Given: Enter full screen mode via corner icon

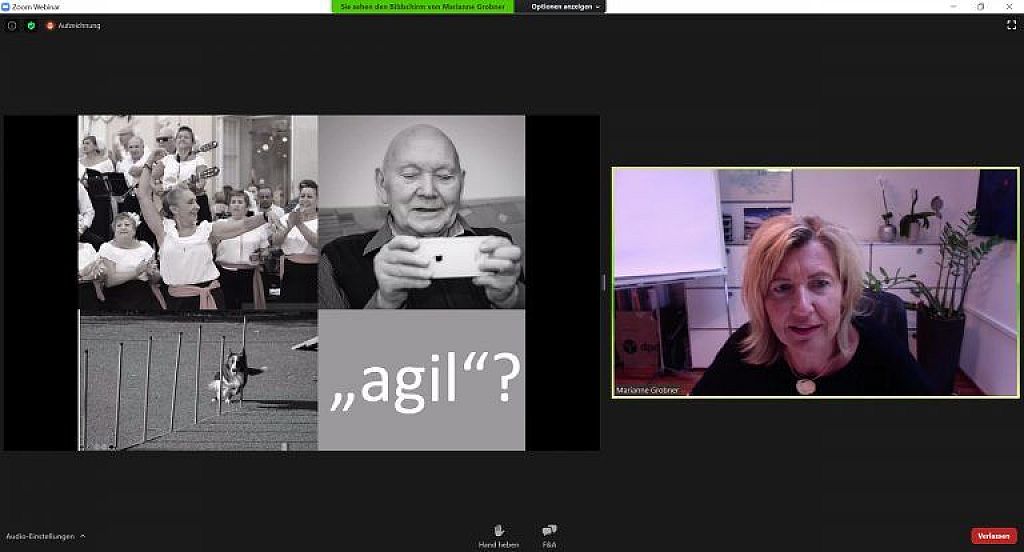Looking at the screenshot, I should tap(1011, 25).
